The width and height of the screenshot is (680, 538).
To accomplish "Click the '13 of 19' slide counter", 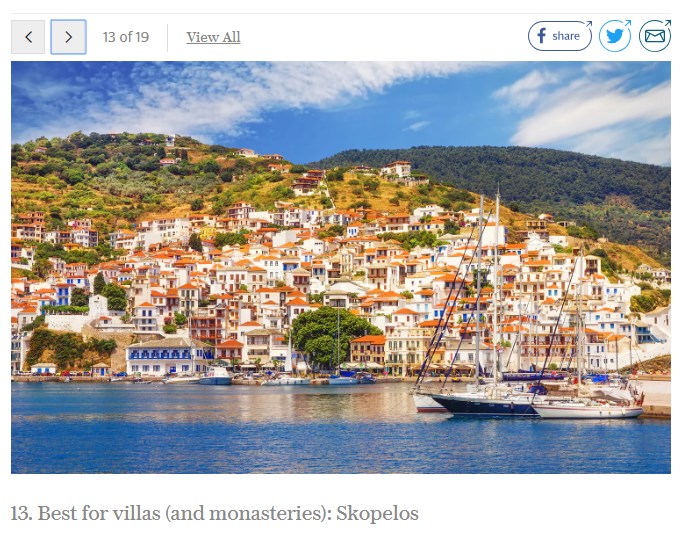I will pos(126,37).
